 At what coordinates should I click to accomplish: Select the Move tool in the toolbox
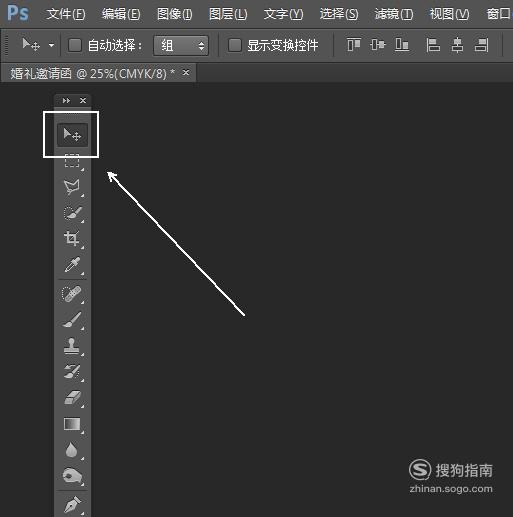coord(72,135)
